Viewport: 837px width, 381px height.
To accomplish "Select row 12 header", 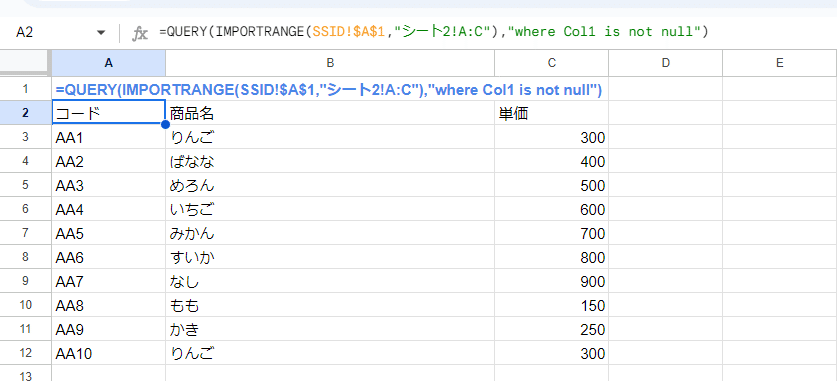I will (x=26, y=353).
